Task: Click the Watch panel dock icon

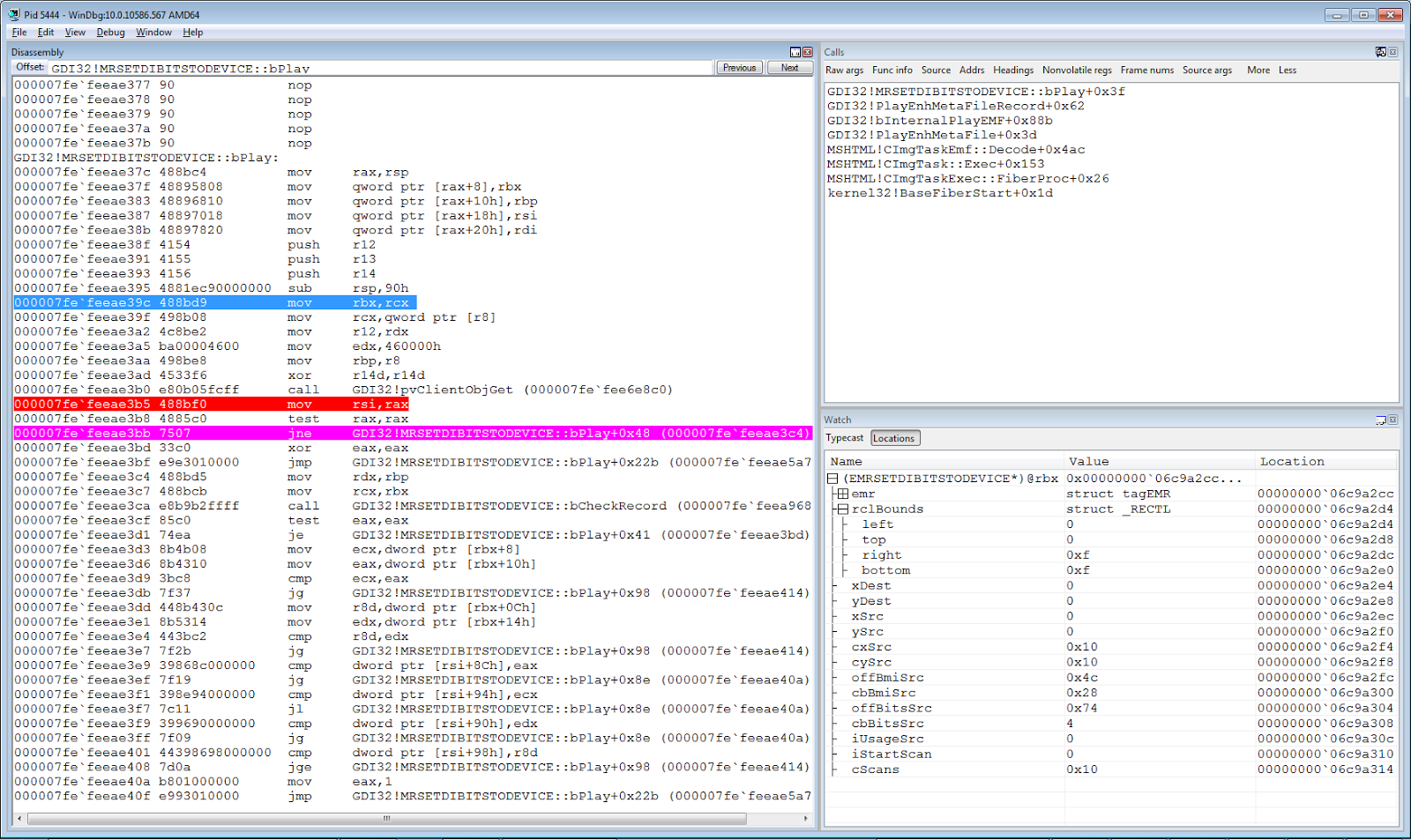Action: tap(1381, 420)
